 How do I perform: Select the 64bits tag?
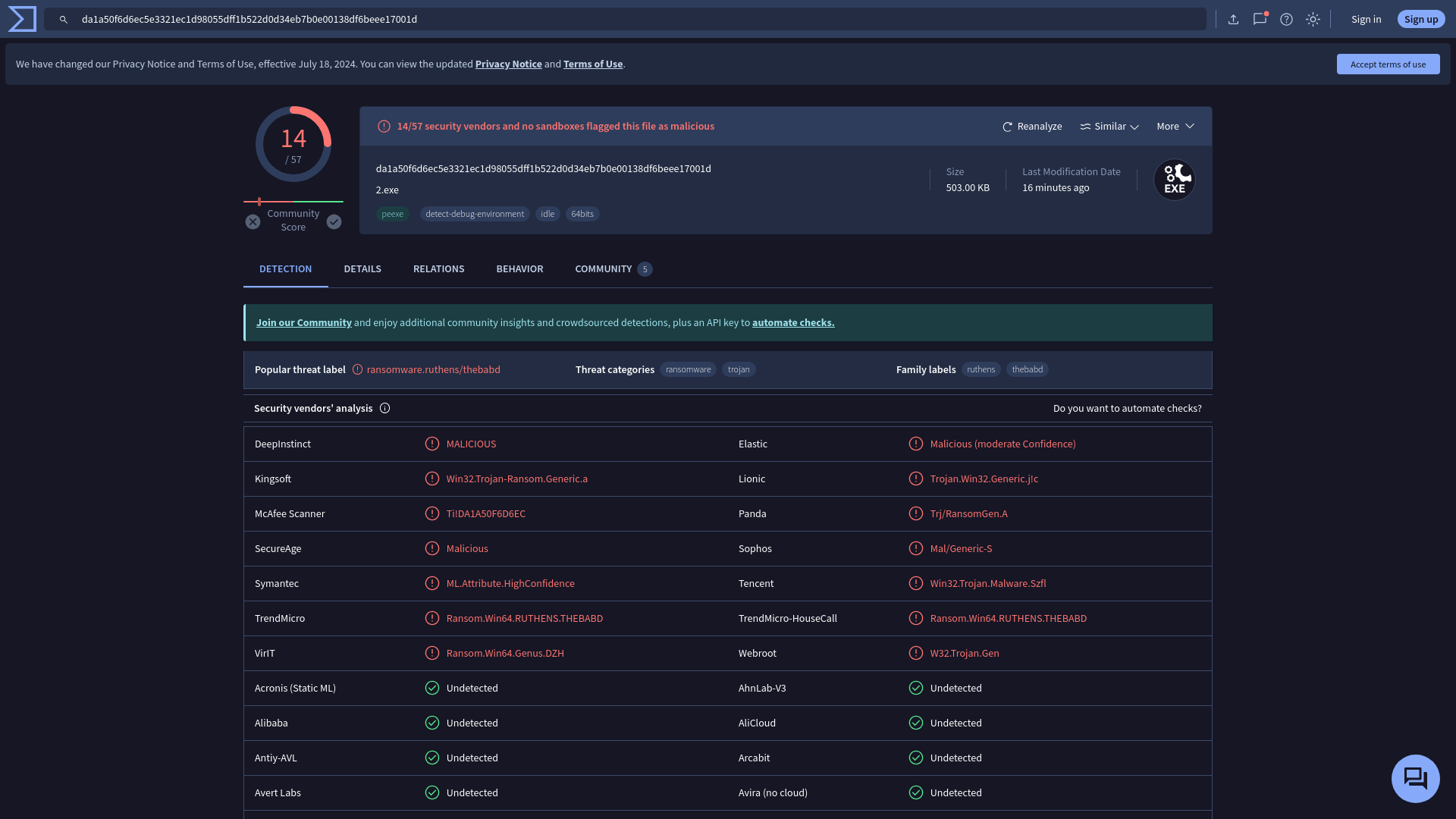582,215
